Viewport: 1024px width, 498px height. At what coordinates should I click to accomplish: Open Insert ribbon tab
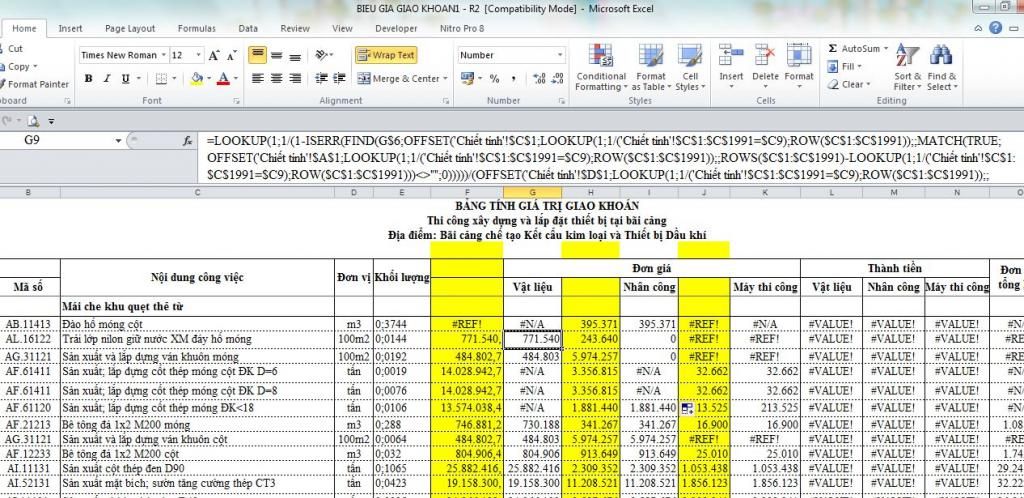click(x=70, y=29)
